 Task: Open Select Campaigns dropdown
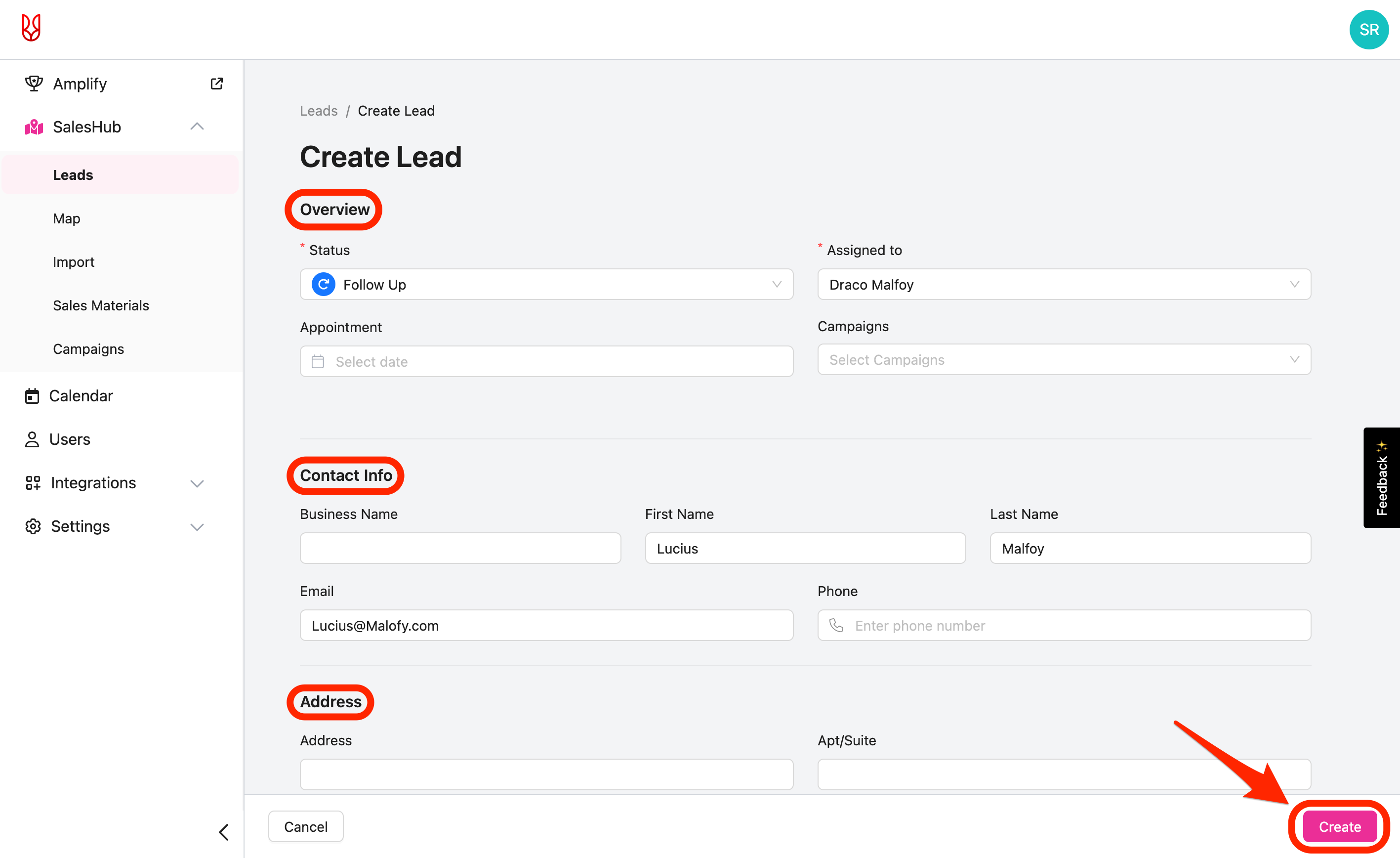click(x=1063, y=359)
